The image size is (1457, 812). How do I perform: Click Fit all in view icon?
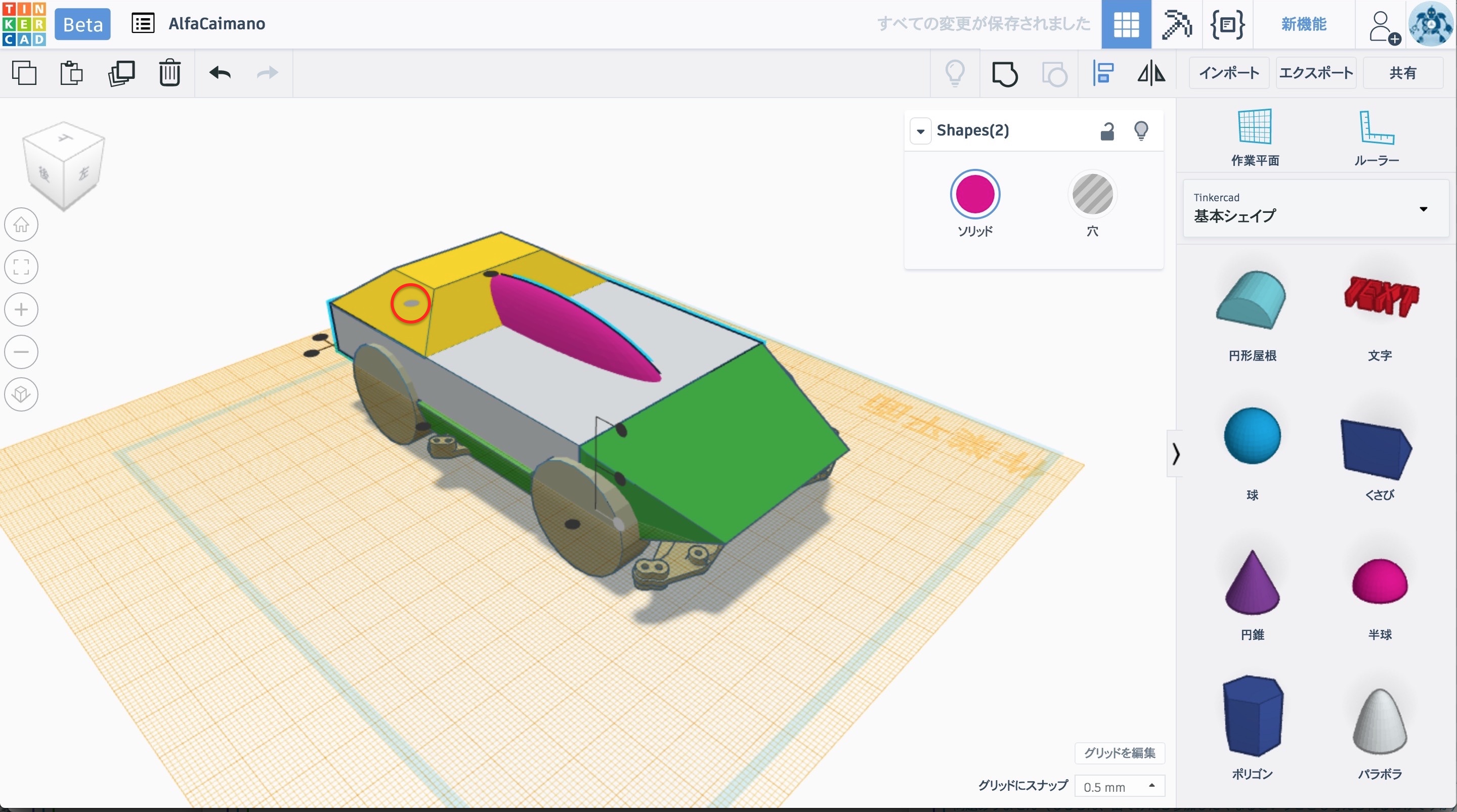click(x=21, y=267)
